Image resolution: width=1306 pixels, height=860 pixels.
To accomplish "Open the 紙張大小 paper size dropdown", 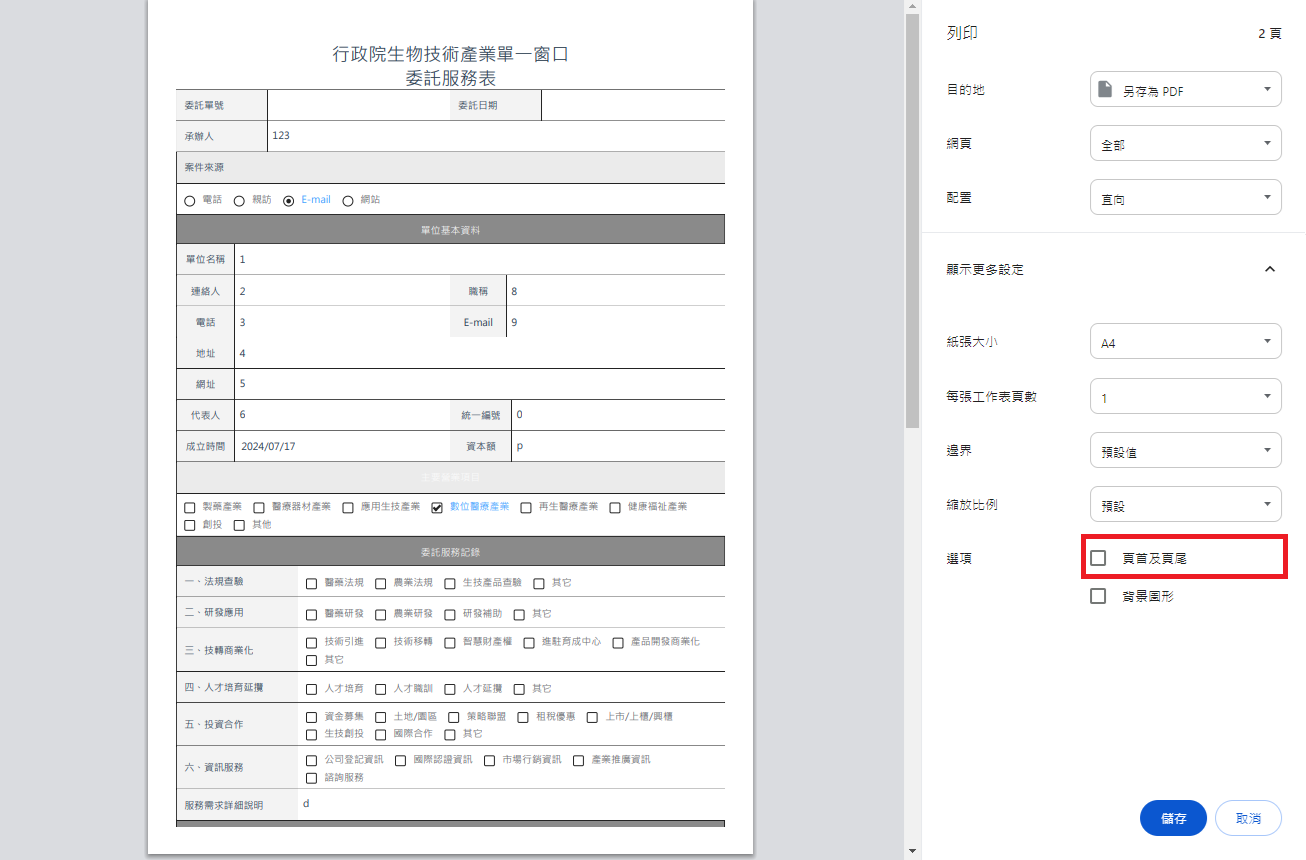I will pyautogui.click(x=1184, y=342).
